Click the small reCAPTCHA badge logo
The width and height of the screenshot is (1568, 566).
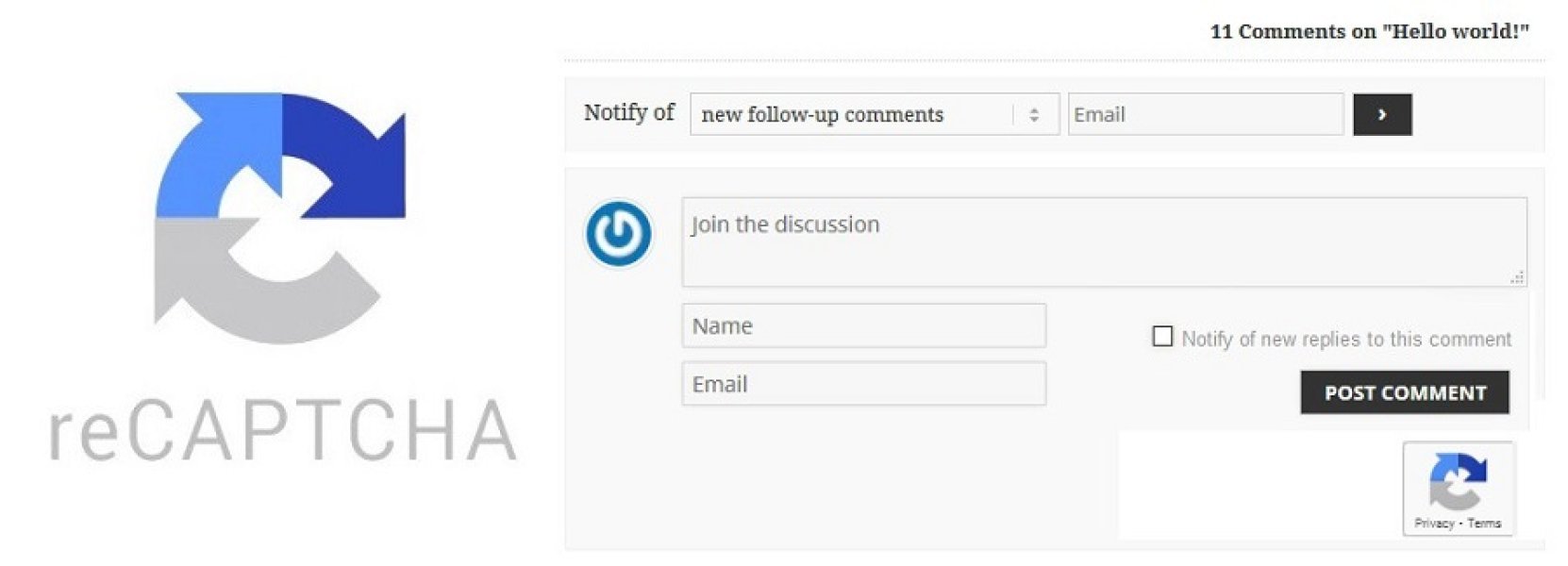[x=1458, y=479]
